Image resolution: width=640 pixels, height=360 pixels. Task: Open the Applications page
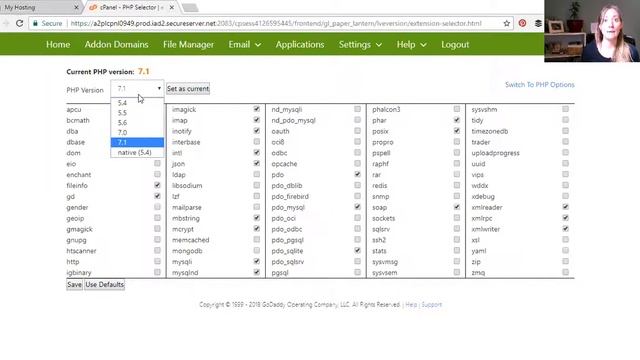pos(300,44)
